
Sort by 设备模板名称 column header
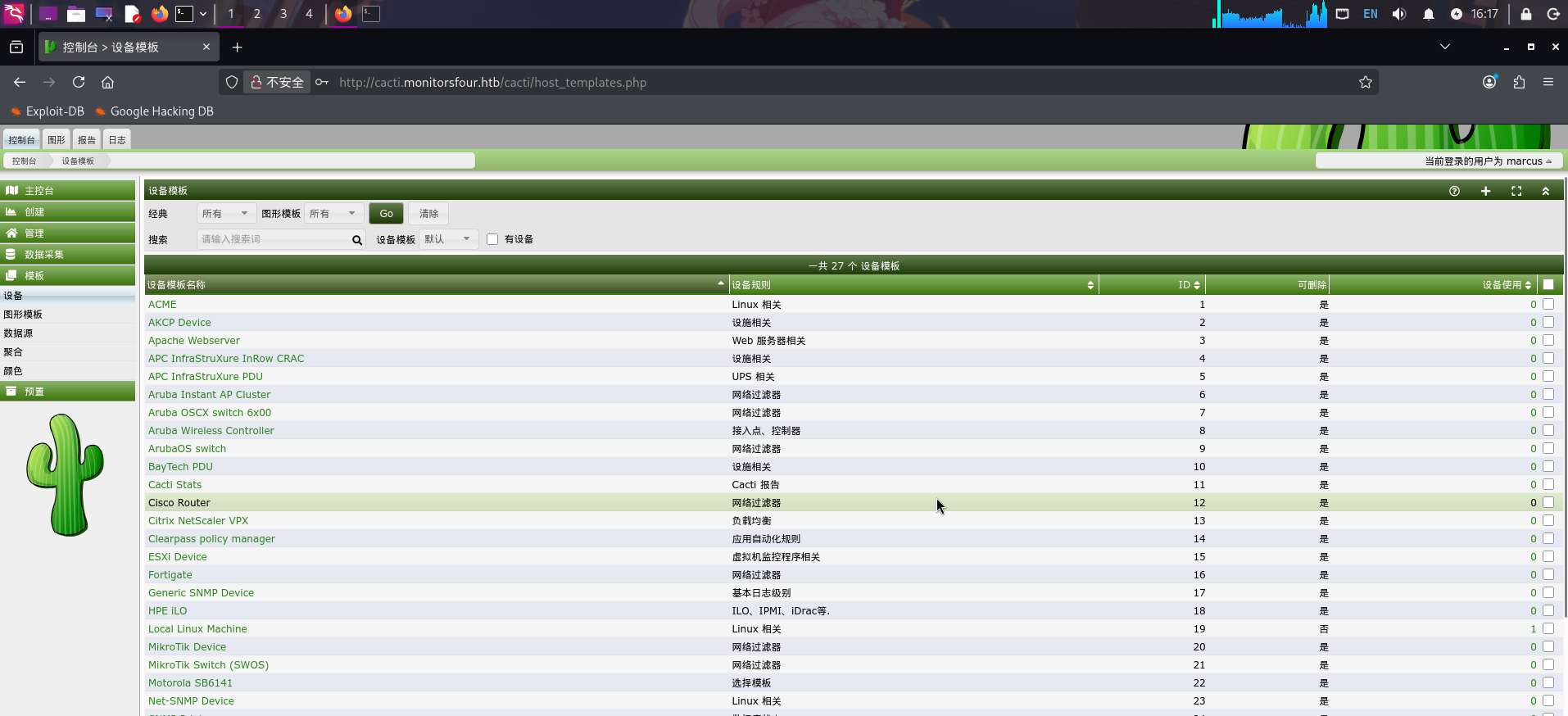(435, 284)
